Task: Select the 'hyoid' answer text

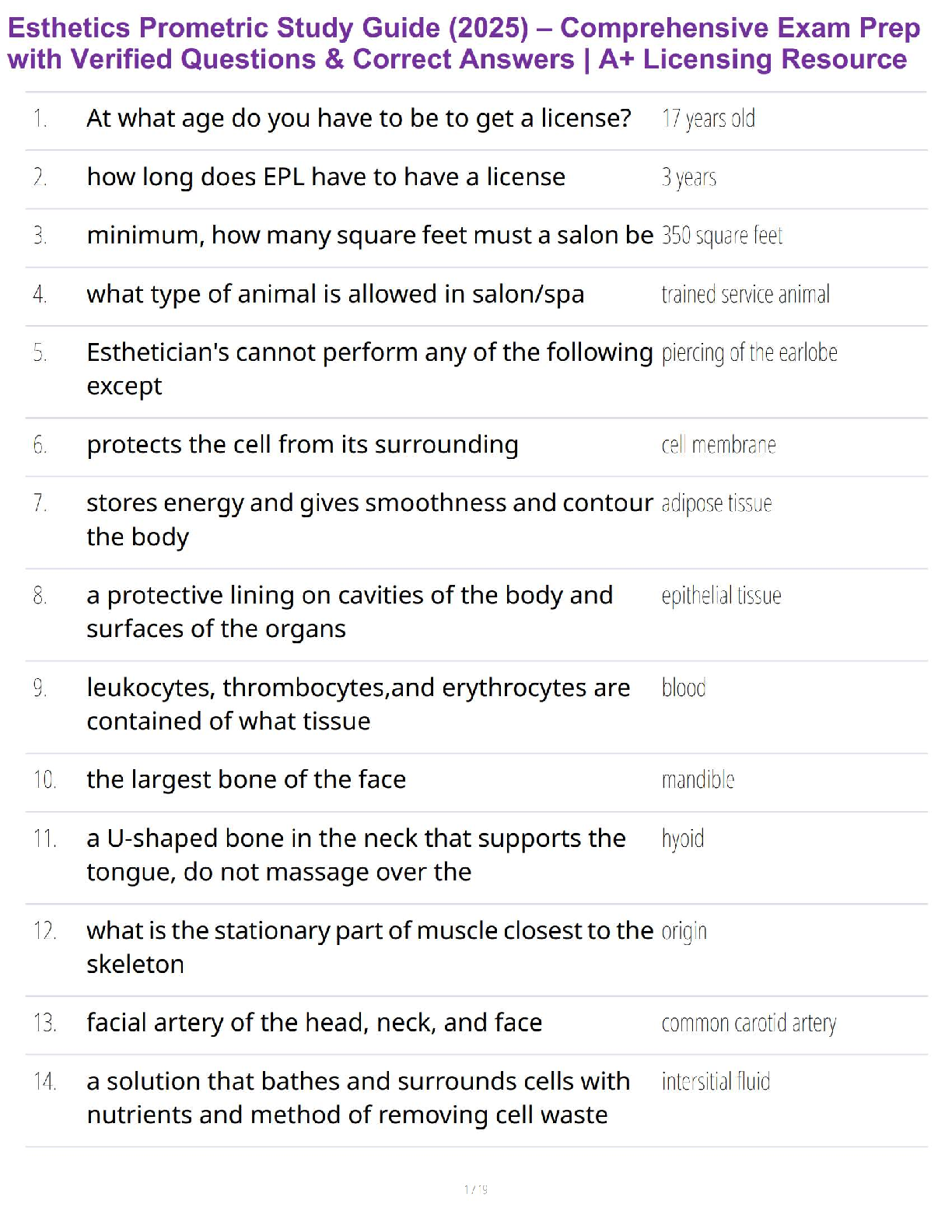Action: click(683, 839)
